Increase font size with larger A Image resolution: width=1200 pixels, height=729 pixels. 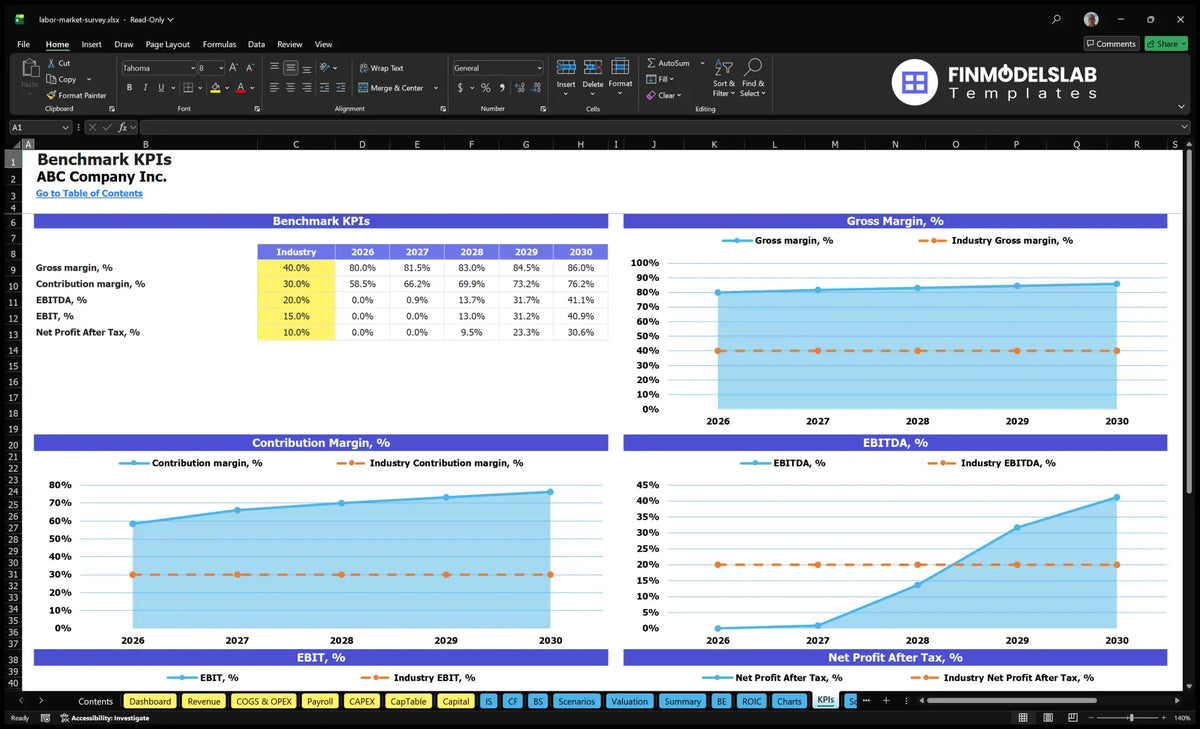click(x=234, y=68)
